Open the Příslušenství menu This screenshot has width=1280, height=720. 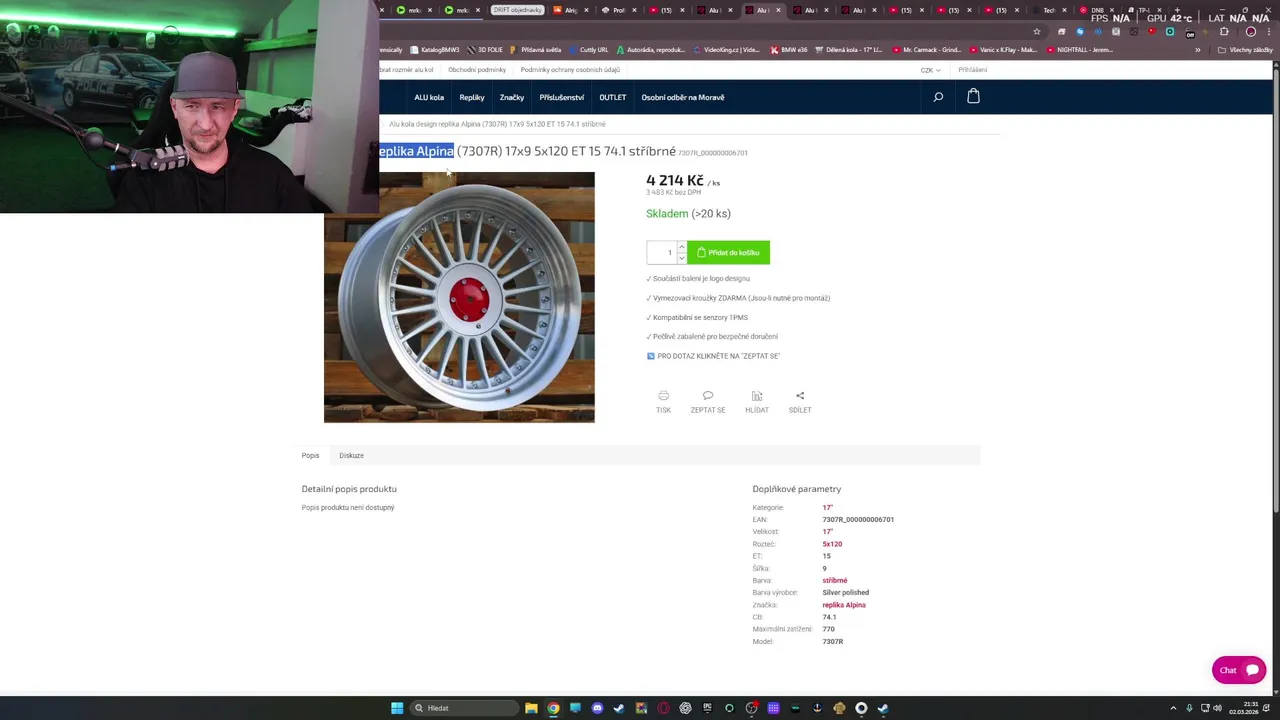(562, 97)
